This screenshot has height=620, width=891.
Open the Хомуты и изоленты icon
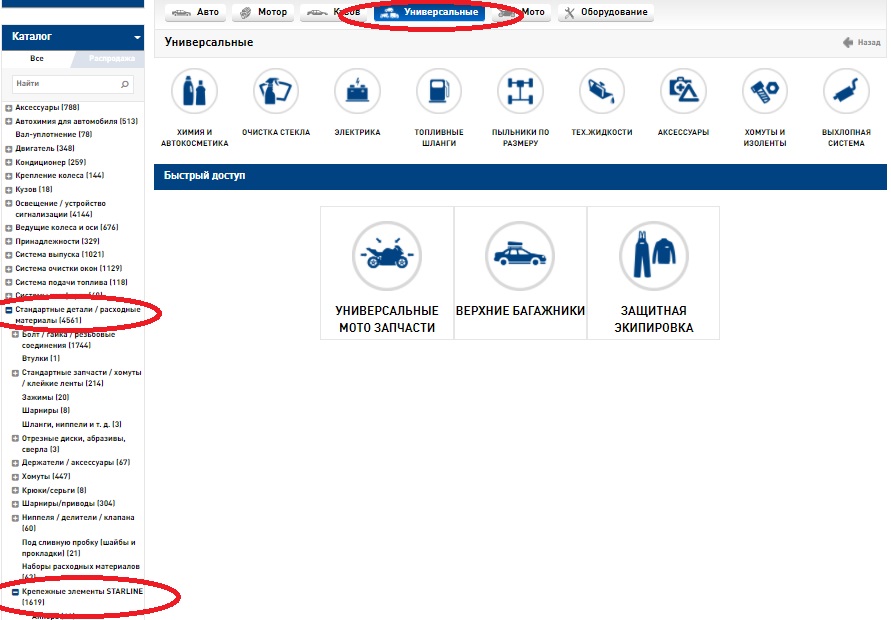pyautogui.click(x=765, y=92)
